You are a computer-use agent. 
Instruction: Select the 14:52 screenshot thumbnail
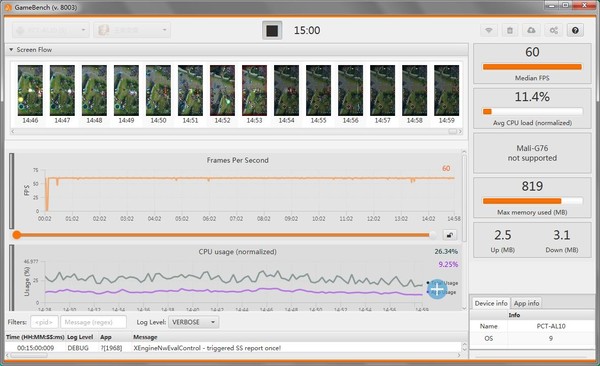click(x=222, y=91)
